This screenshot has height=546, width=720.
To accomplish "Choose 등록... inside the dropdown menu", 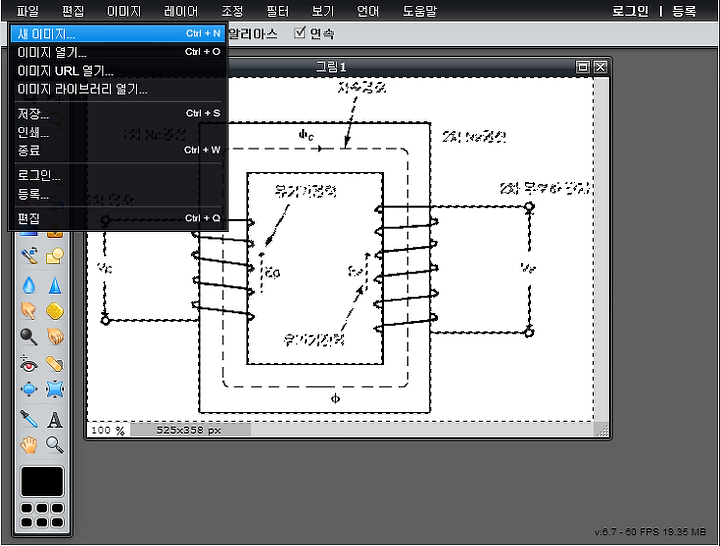I will (118, 194).
